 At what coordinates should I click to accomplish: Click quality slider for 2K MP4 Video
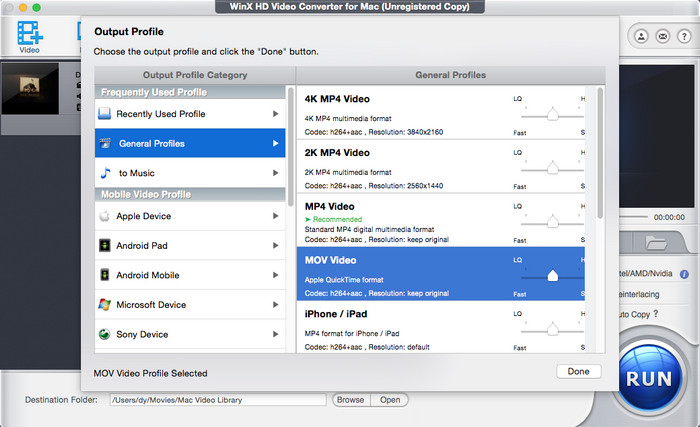(x=553, y=168)
